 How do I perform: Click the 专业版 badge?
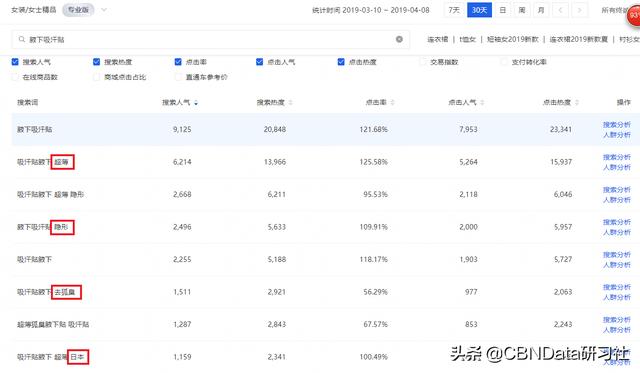[x=78, y=10]
